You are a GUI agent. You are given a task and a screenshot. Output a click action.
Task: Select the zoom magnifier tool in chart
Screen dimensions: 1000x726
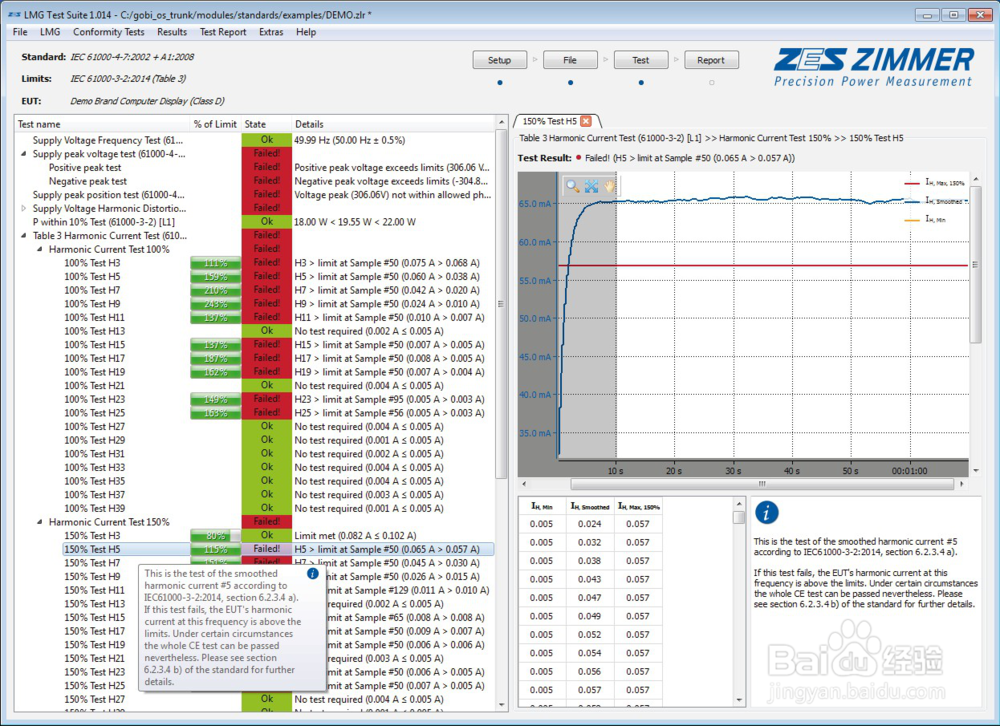pos(573,186)
